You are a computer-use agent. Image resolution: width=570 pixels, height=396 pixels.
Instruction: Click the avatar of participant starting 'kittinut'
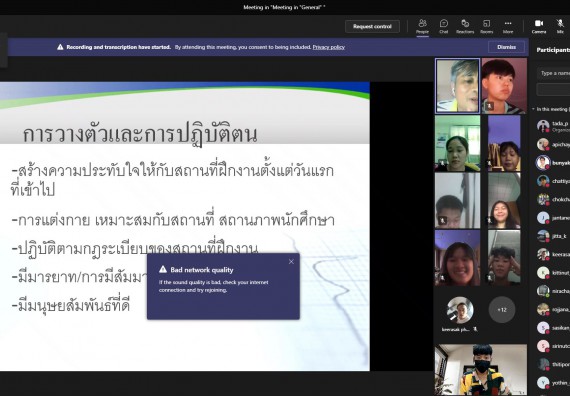pos(543,272)
